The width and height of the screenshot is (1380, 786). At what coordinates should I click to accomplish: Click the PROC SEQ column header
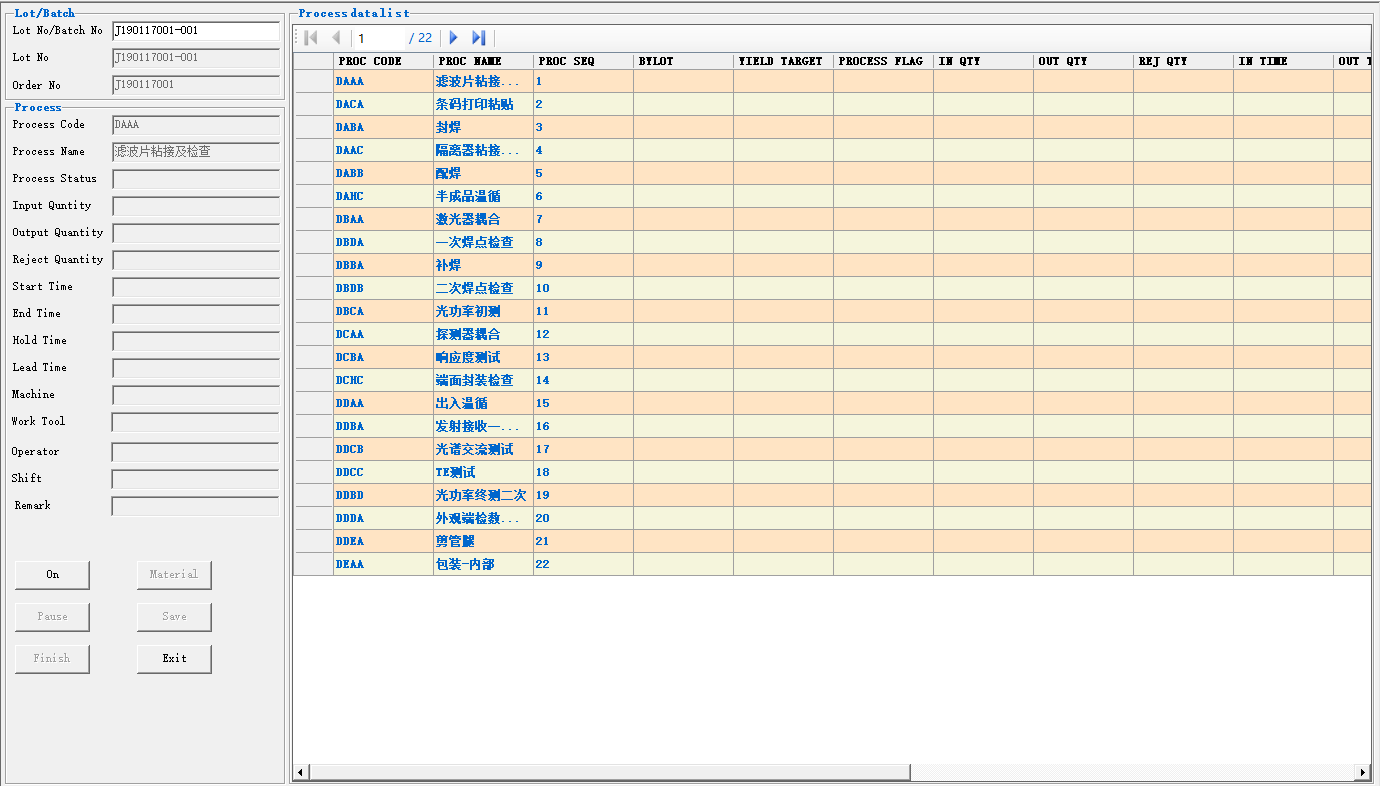pos(583,61)
